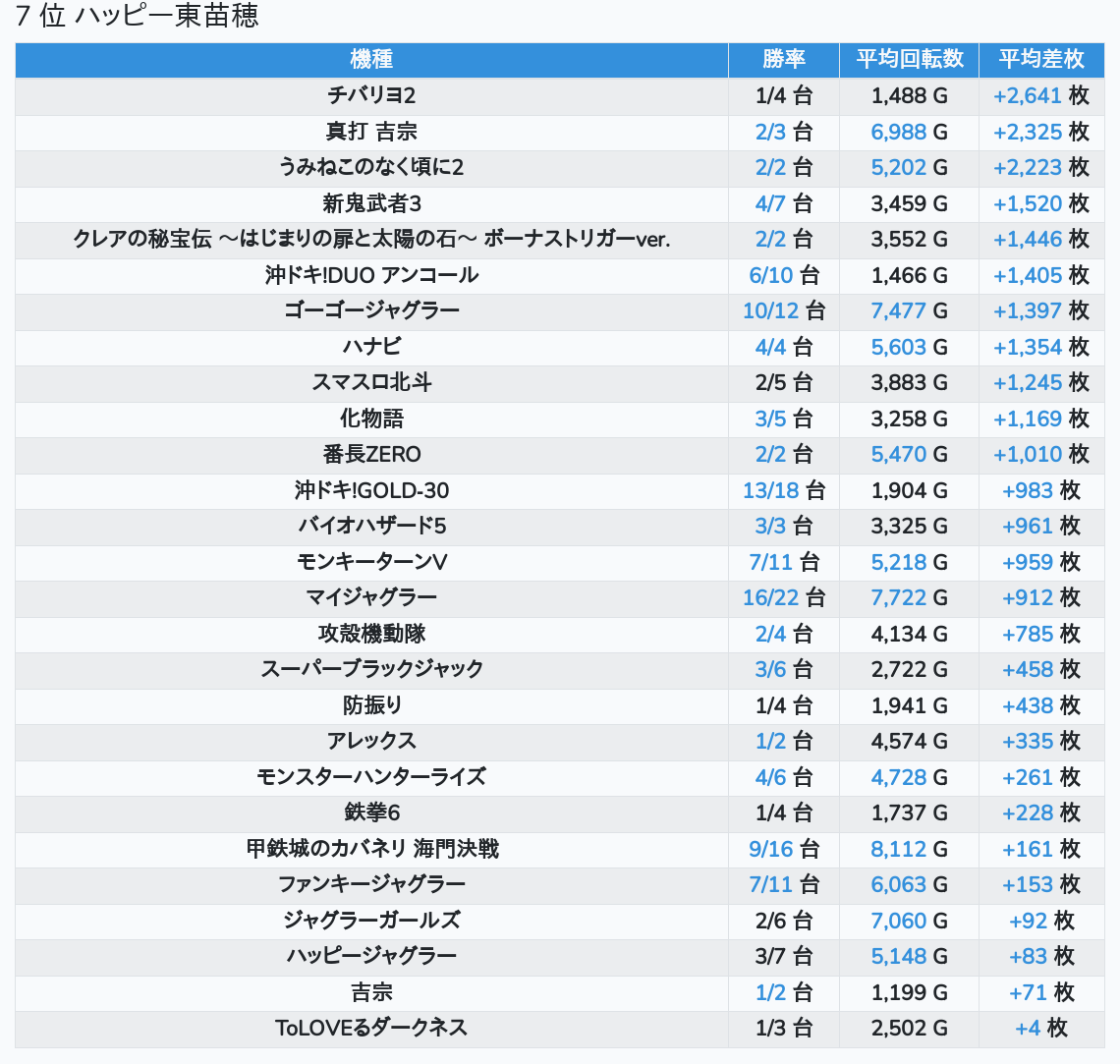Sort by the 勝率 column header
The image size is (1120, 1064).
click(x=783, y=60)
